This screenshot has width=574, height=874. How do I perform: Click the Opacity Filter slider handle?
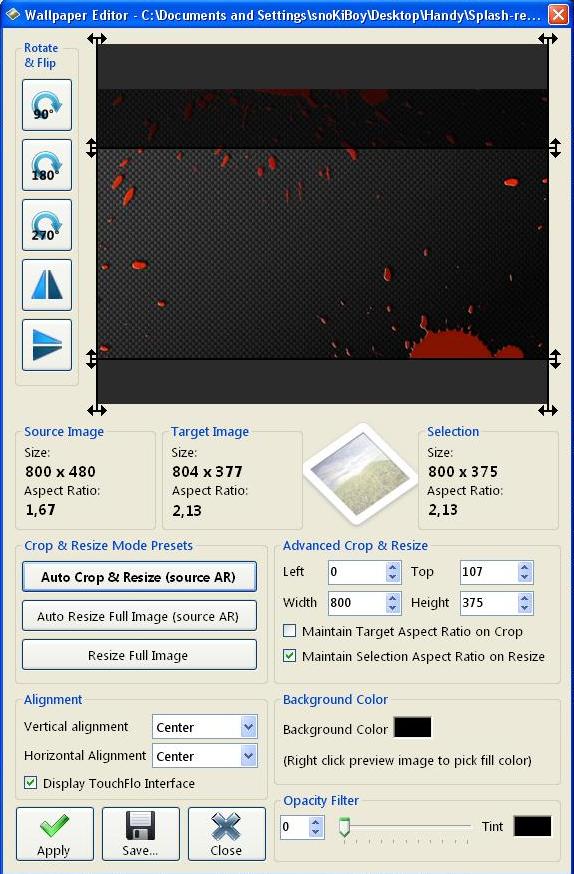tap(344, 827)
